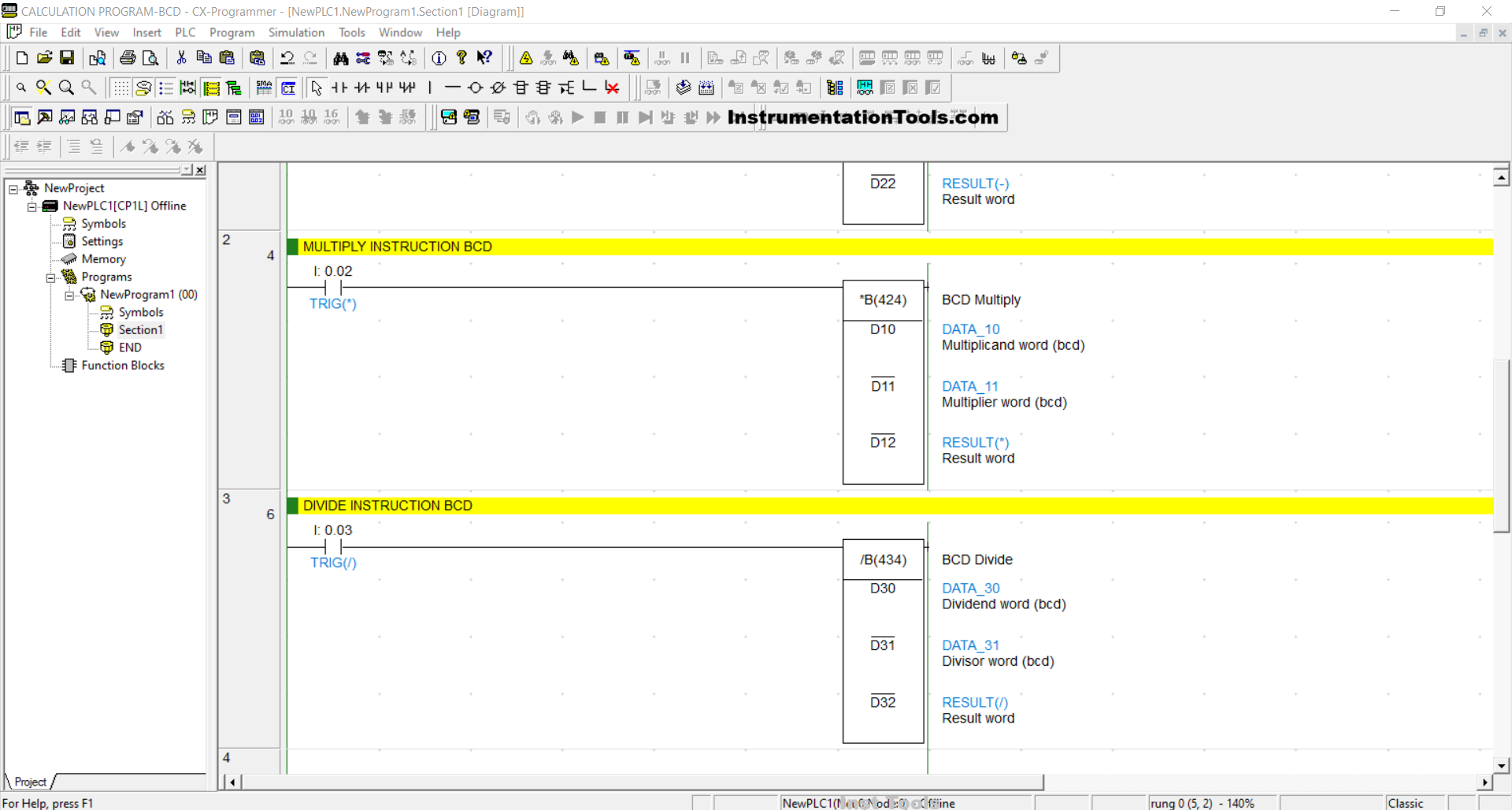This screenshot has width=1512, height=810.
Task: Select Settings in the project tree
Action: point(102,242)
